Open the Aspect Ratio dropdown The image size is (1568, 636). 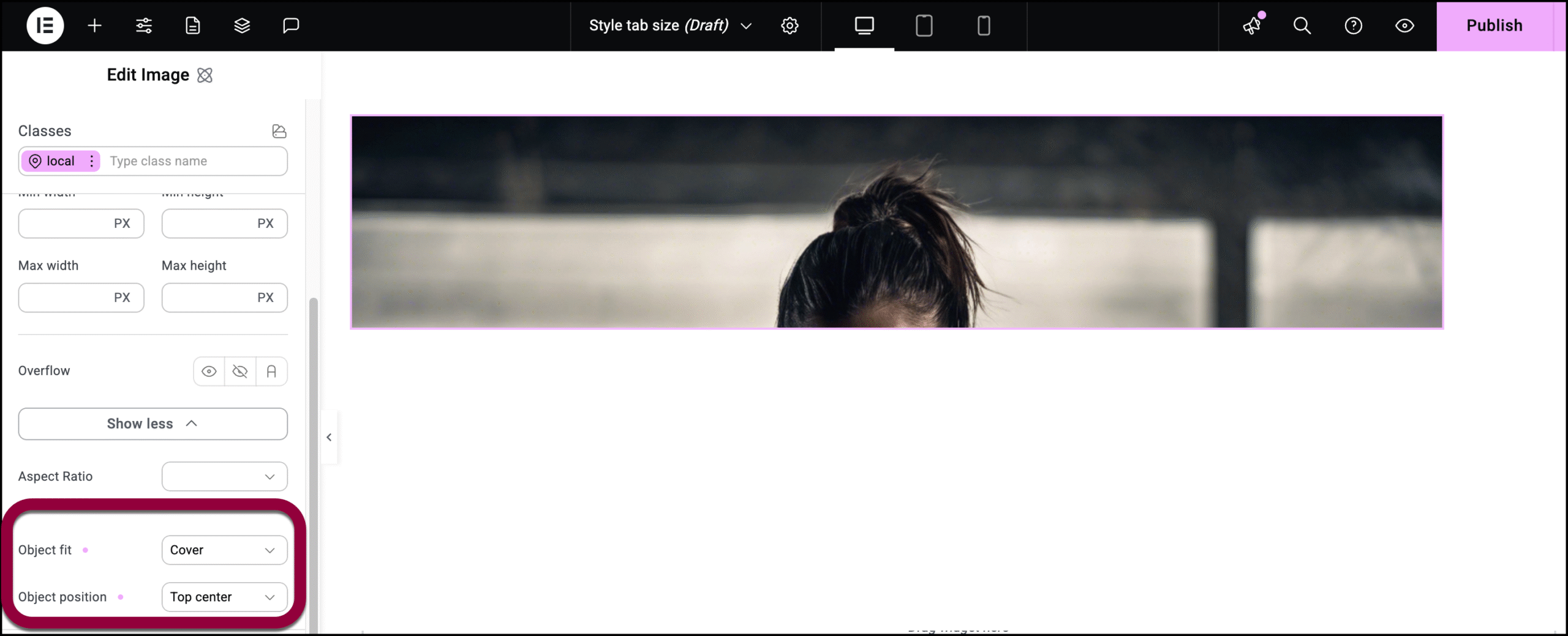click(224, 477)
